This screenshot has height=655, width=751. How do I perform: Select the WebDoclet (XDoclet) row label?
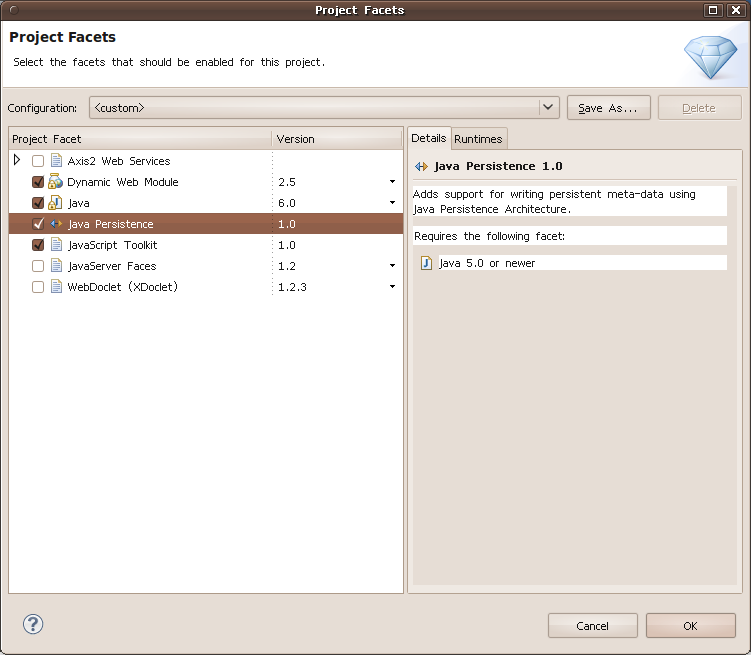tap(123, 287)
